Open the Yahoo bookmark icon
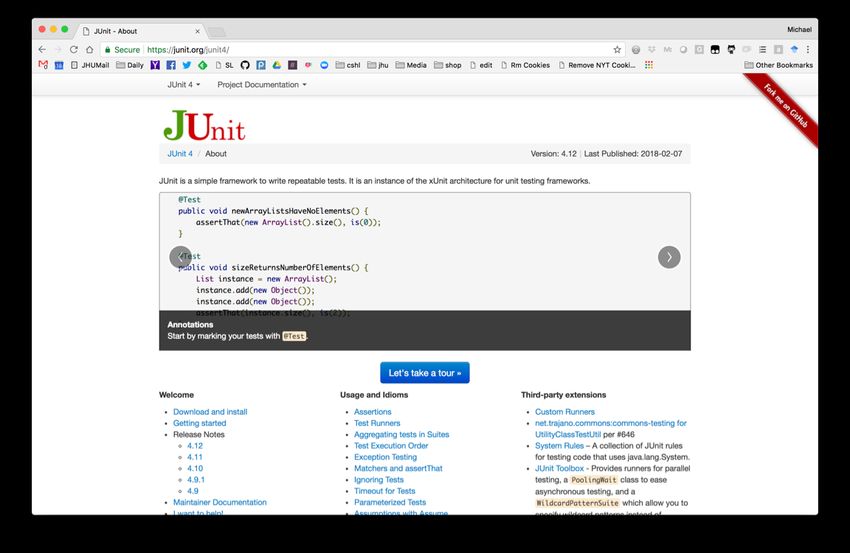 pyautogui.click(x=155, y=65)
